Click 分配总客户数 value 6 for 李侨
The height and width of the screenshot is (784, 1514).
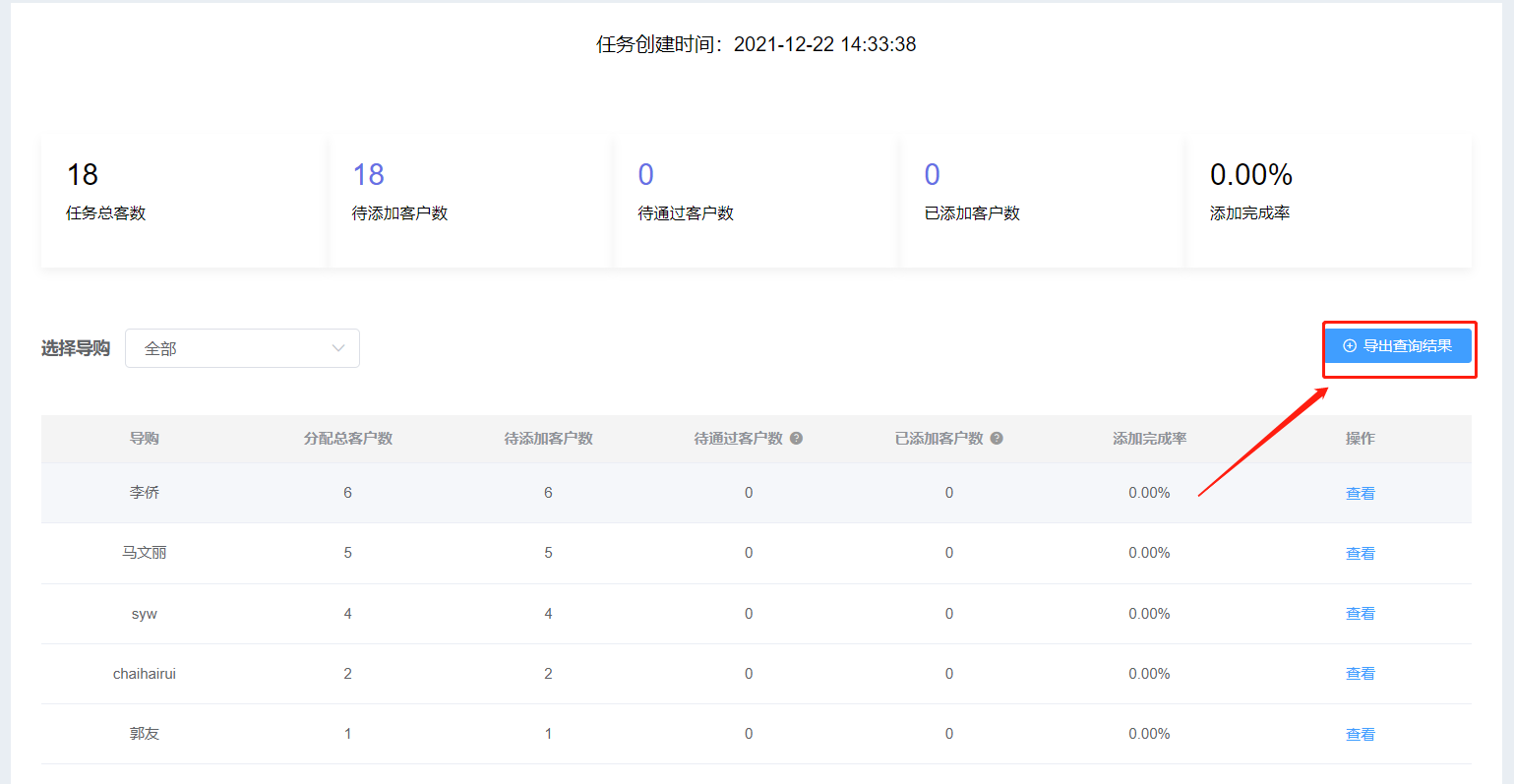tap(347, 493)
